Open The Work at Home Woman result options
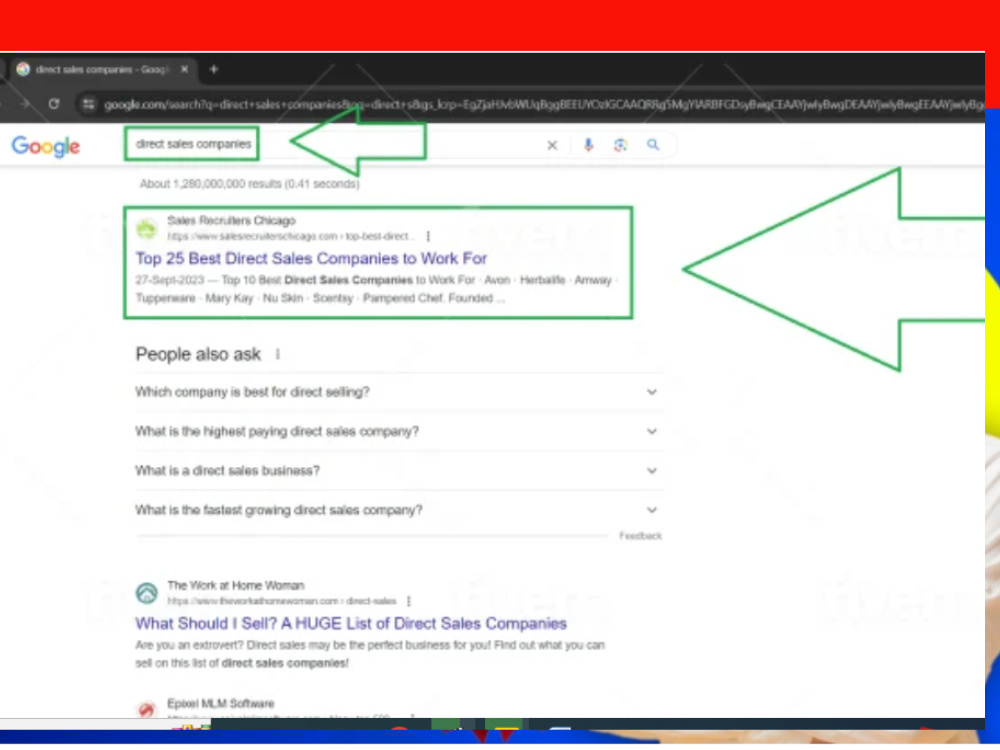Viewport: 1000px width, 750px height. pyautogui.click(x=409, y=601)
